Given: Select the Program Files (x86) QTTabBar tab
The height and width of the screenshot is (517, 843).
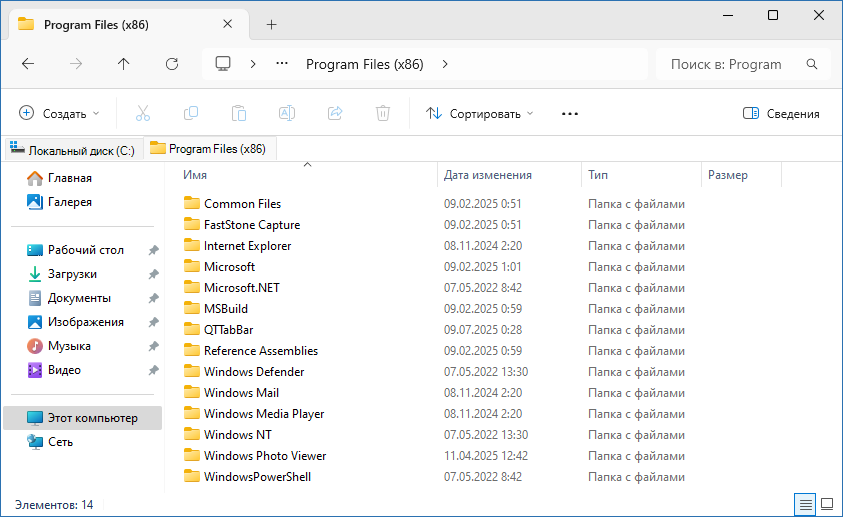Looking at the screenshot, I should (x=210, y=149).
